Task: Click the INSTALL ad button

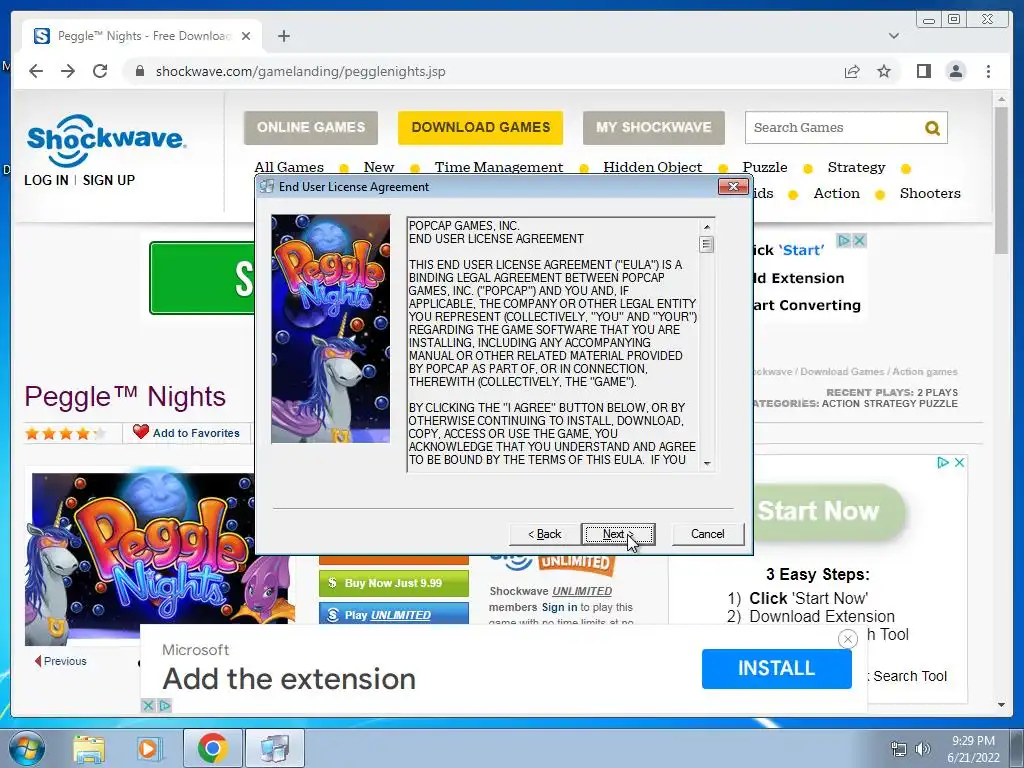Action: coord(776,668)
